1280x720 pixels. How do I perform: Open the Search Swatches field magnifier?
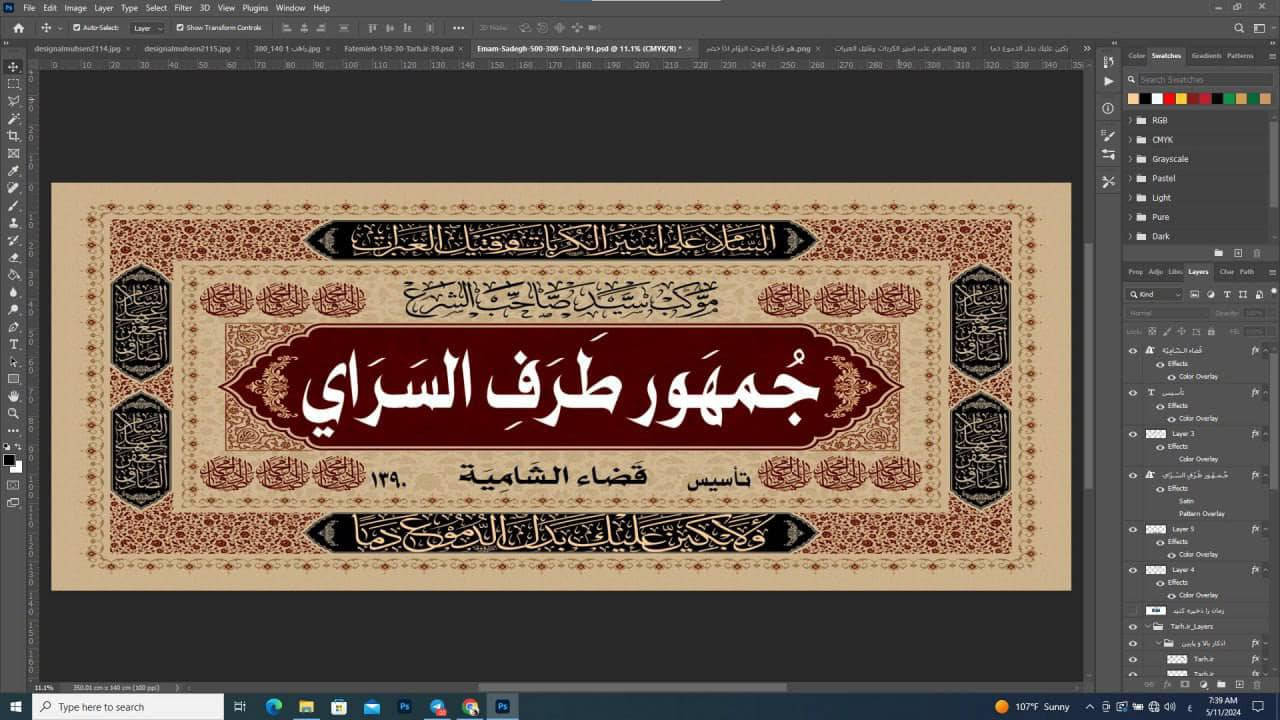coord(1134,78)
